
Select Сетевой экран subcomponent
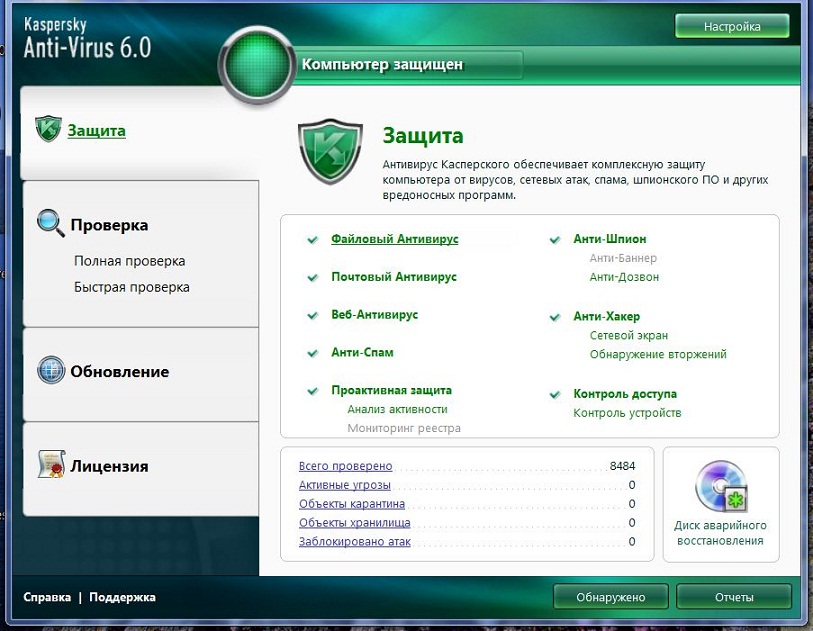[x=629, y=335]
